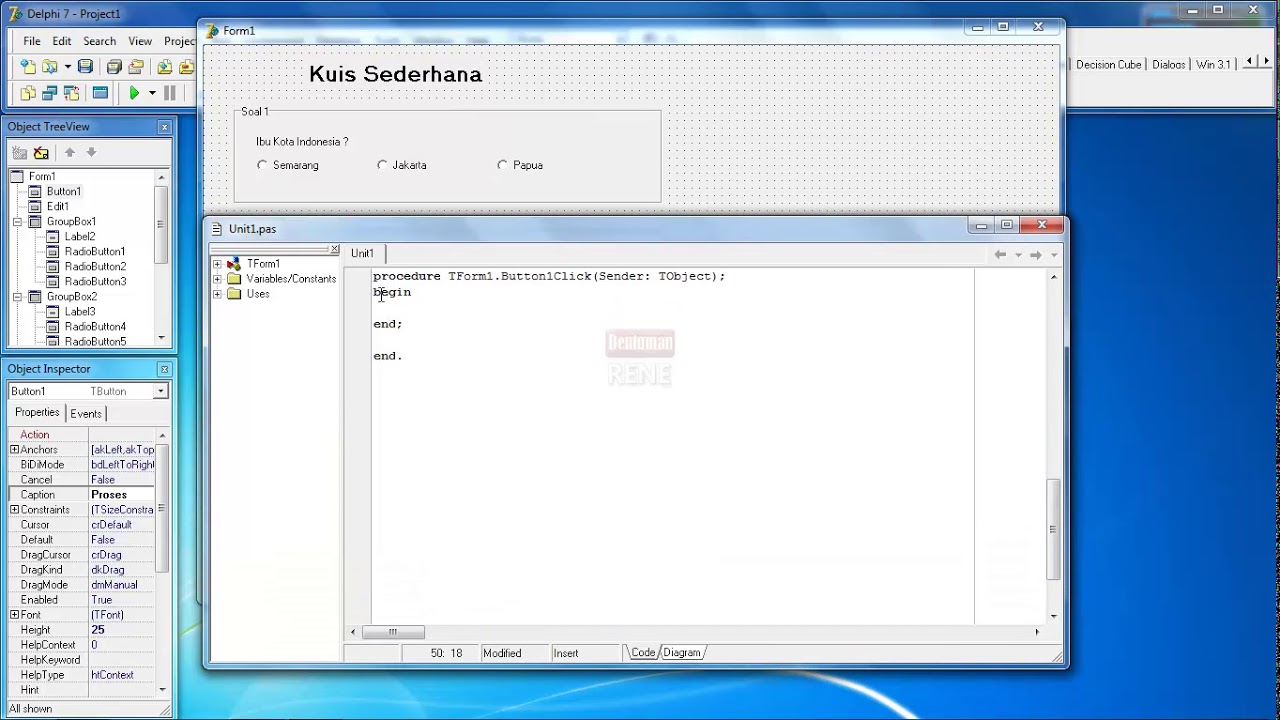Switch to the Diagram tab in code editor

coord(682,653)
